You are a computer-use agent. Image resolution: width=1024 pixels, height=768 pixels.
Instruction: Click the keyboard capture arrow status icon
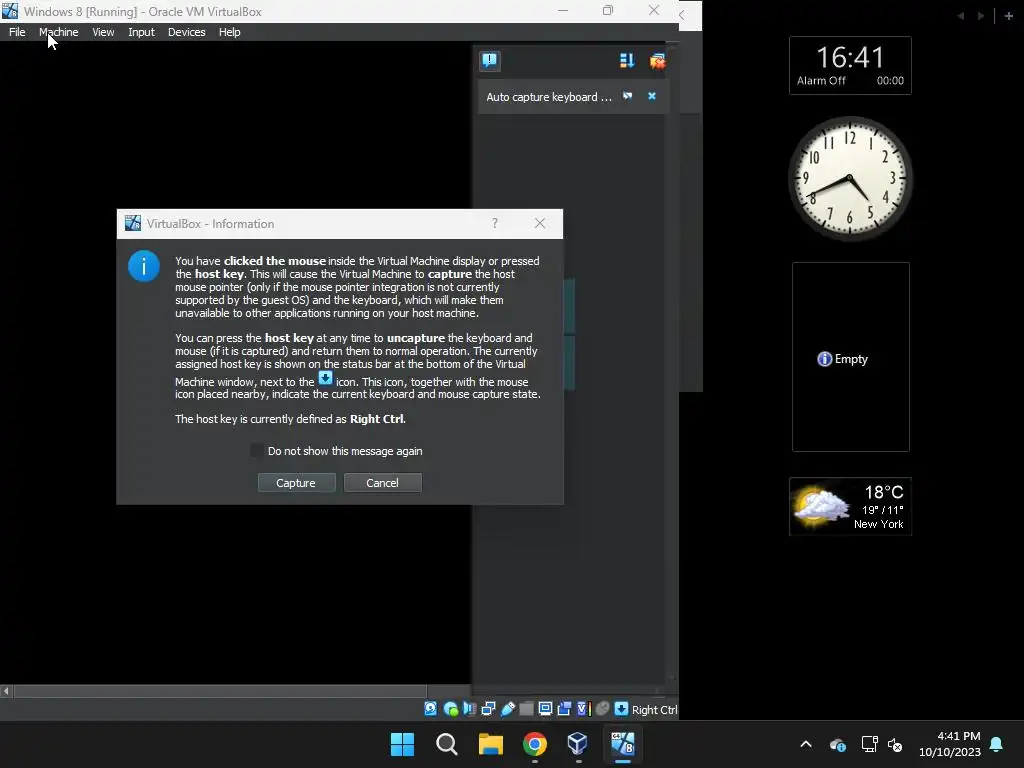621,709
